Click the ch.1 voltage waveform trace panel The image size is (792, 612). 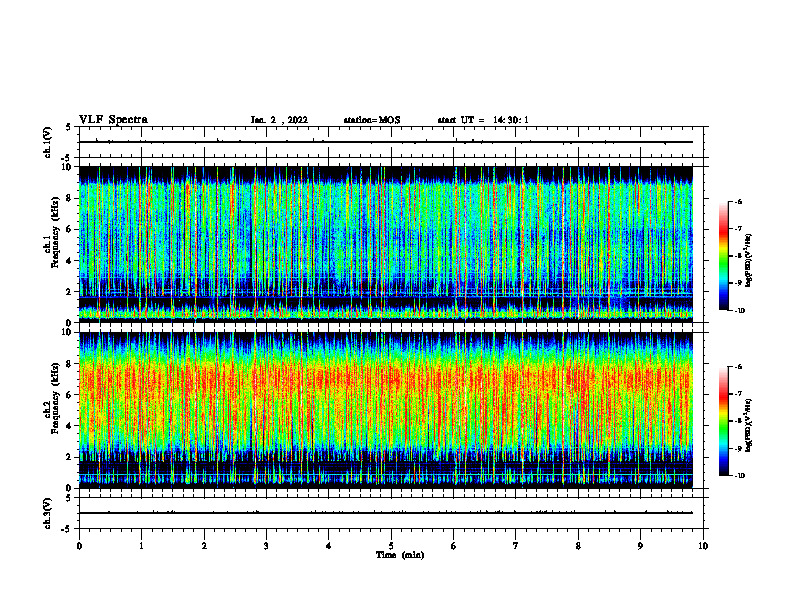393,142
